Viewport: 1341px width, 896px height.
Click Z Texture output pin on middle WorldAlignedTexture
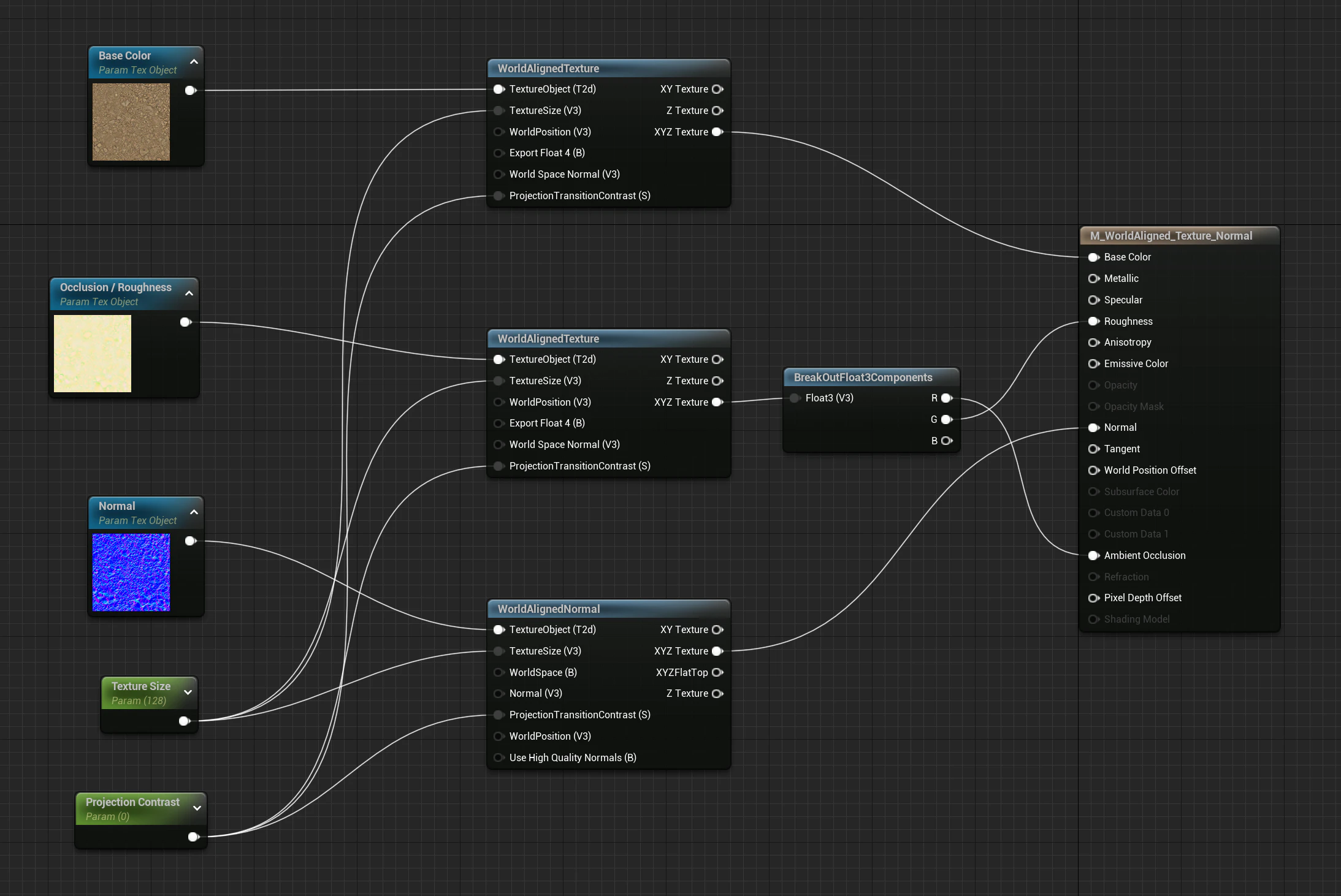point(717,381)
